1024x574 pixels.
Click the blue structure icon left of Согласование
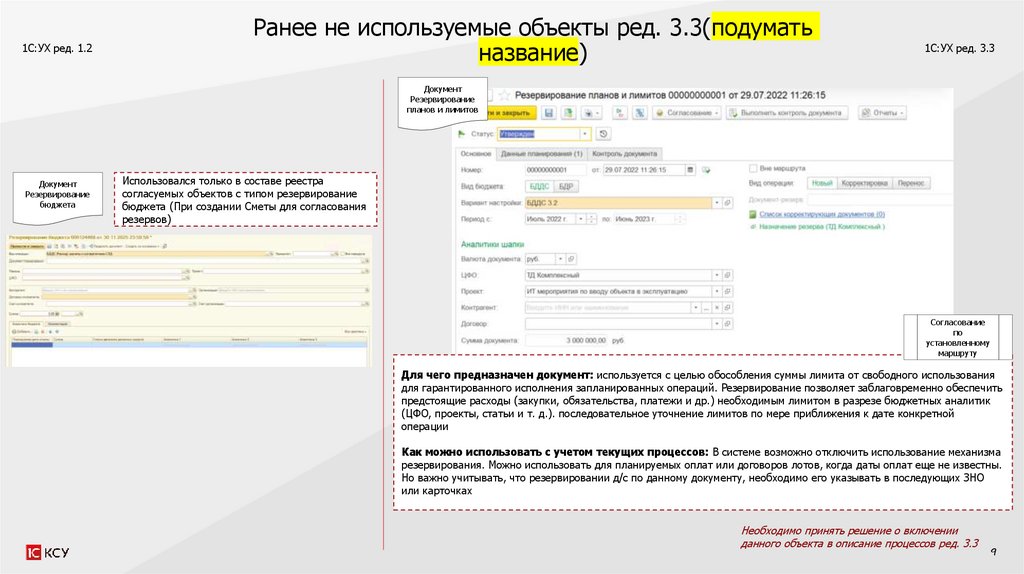pyautogui.click(x=640, y=113)
